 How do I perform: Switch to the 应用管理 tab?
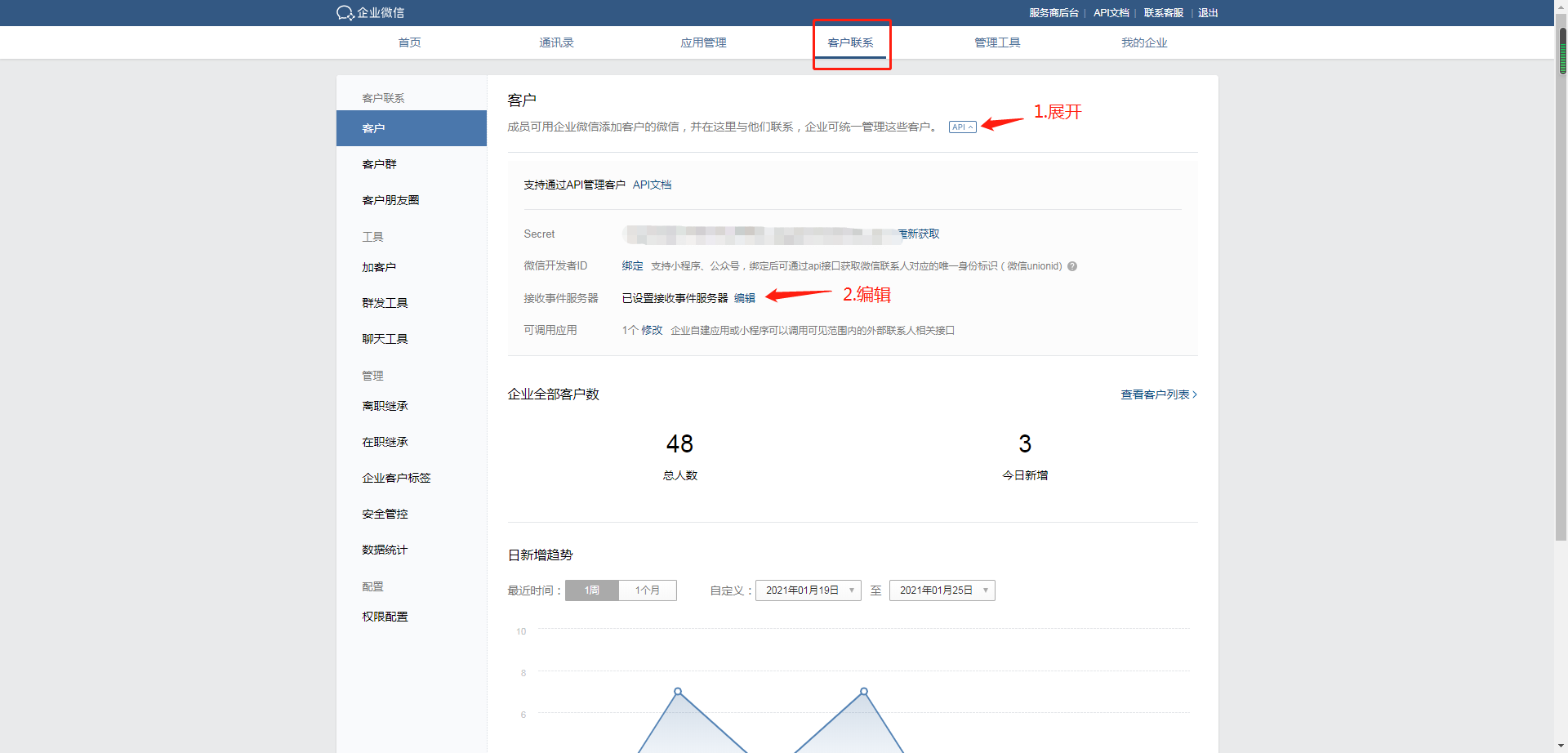[703, 42]
